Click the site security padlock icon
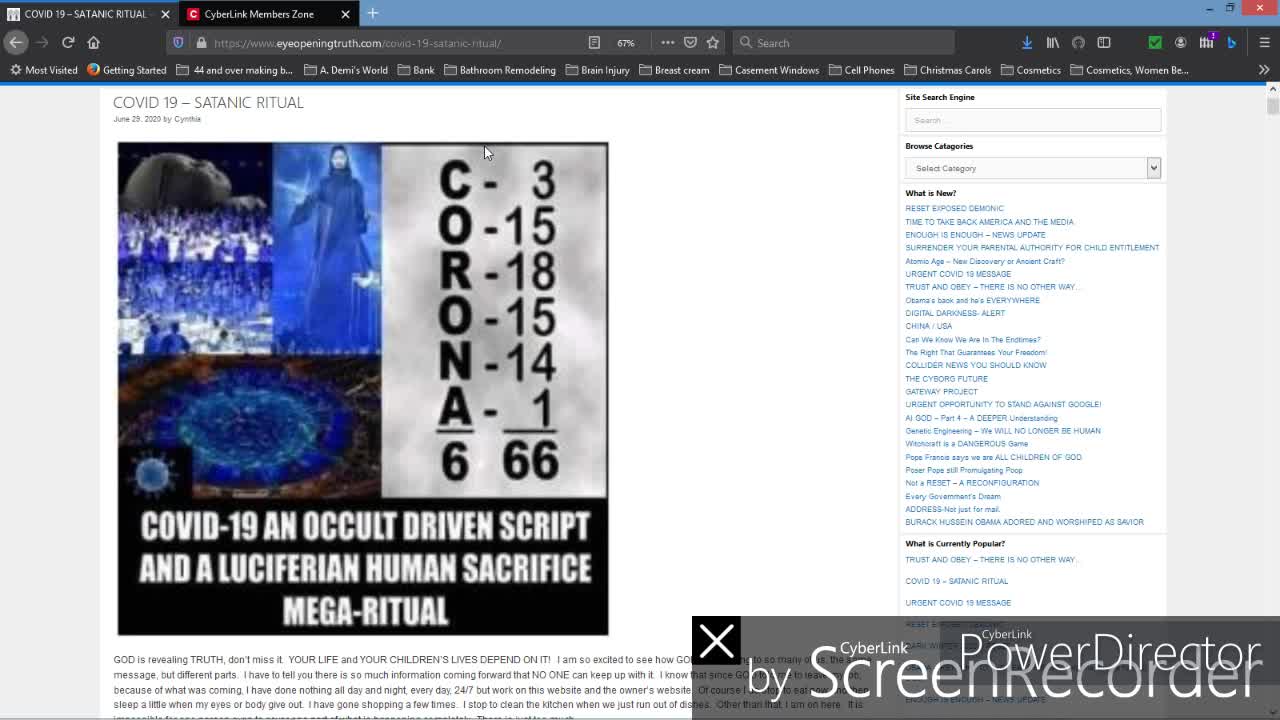The image size is (1280, 720). 201,43
